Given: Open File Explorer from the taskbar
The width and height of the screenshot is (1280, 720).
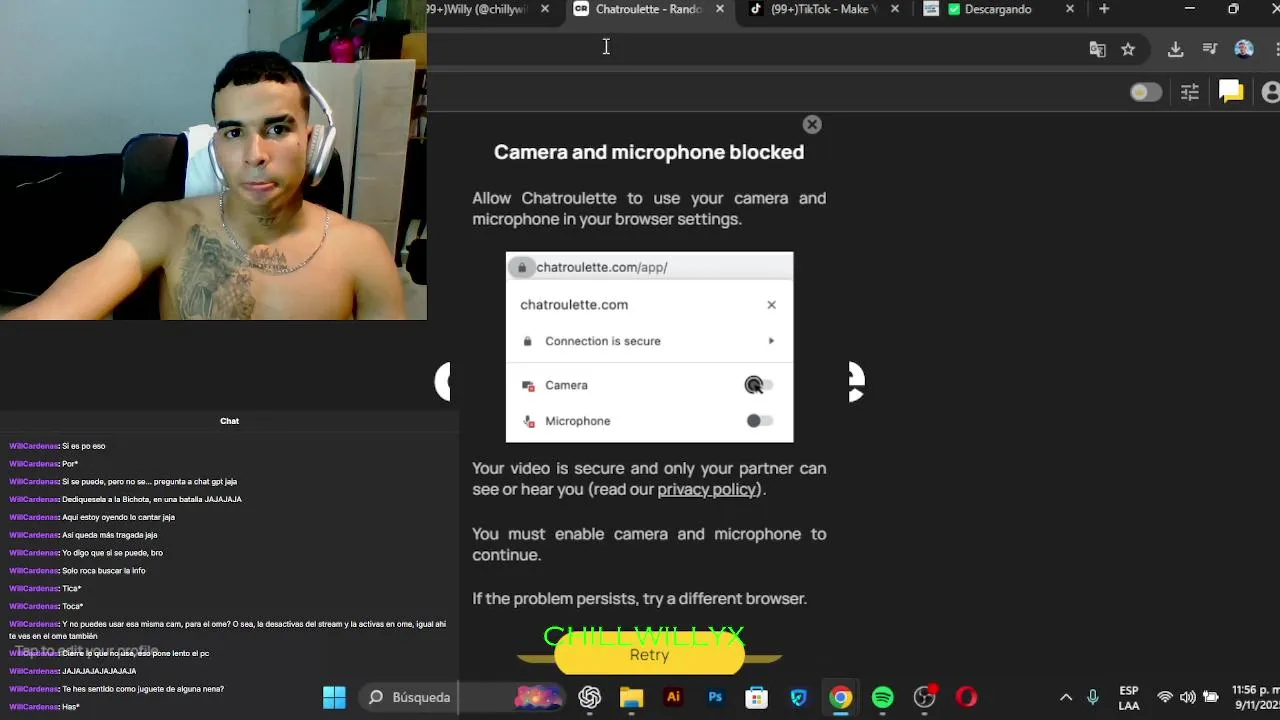Looking at the screenshot, I should (631, 697).
